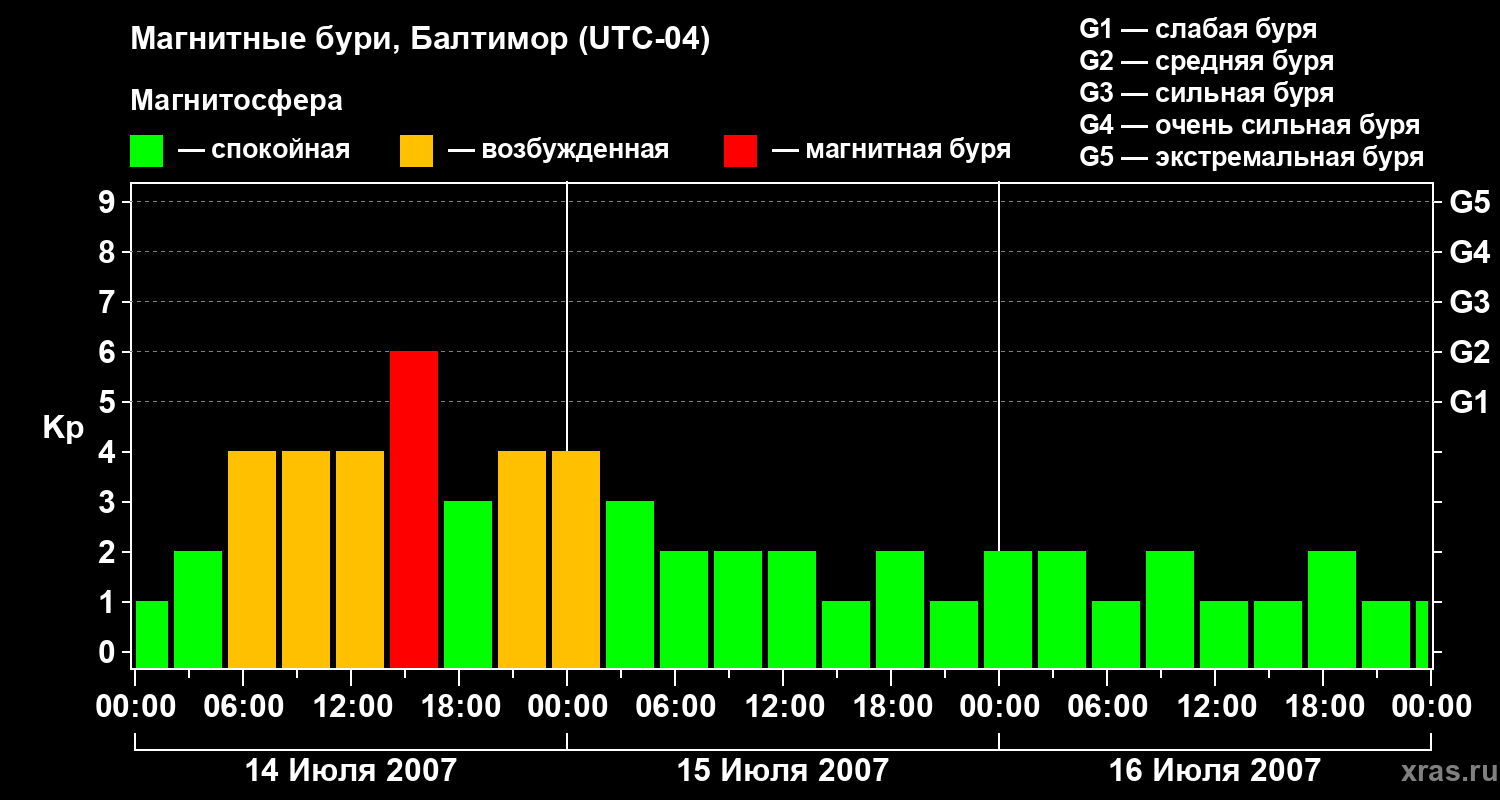This screenshot has height=800, width=1500.
Task: Click the right-axis 'G3' label
Action: (x=1469, y=302)
